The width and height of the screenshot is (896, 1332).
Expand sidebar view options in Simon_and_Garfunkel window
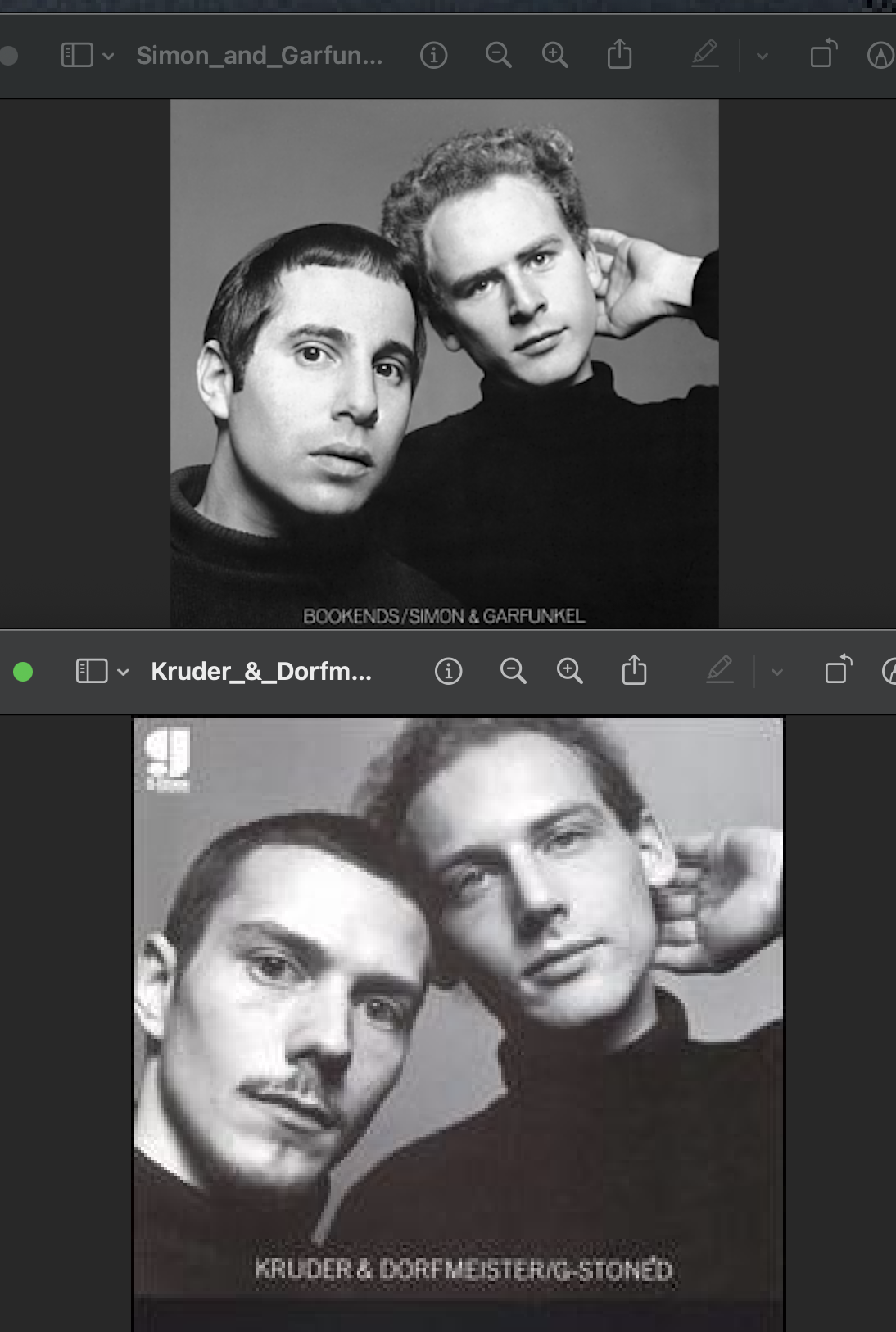108,57
